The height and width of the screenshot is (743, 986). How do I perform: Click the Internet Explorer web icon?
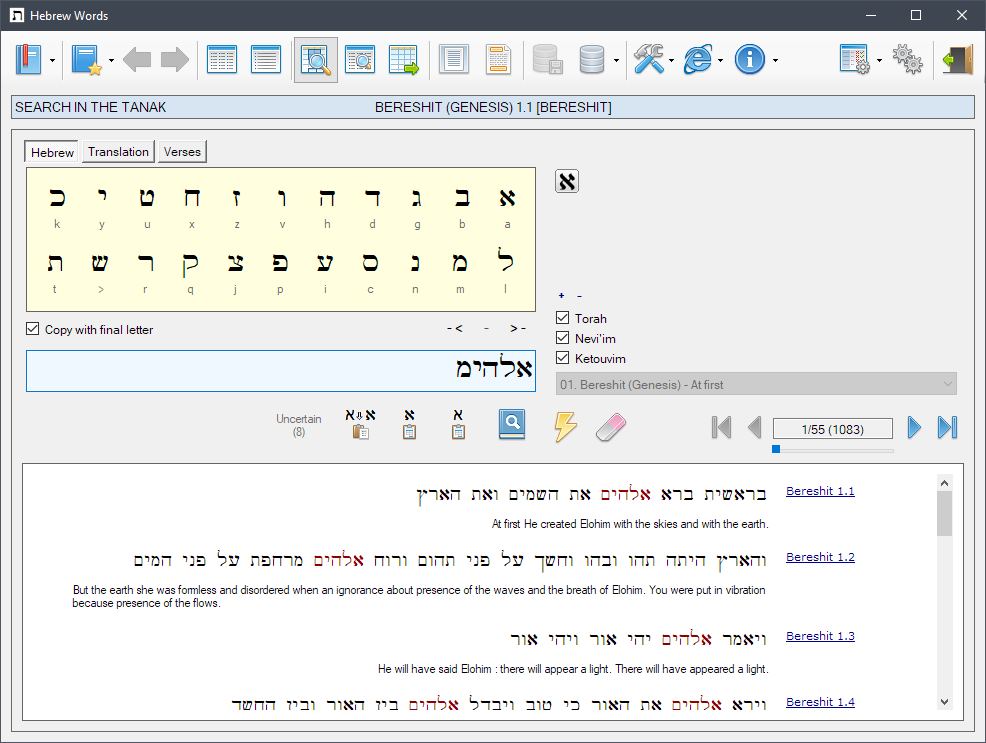tap(699, 60)
